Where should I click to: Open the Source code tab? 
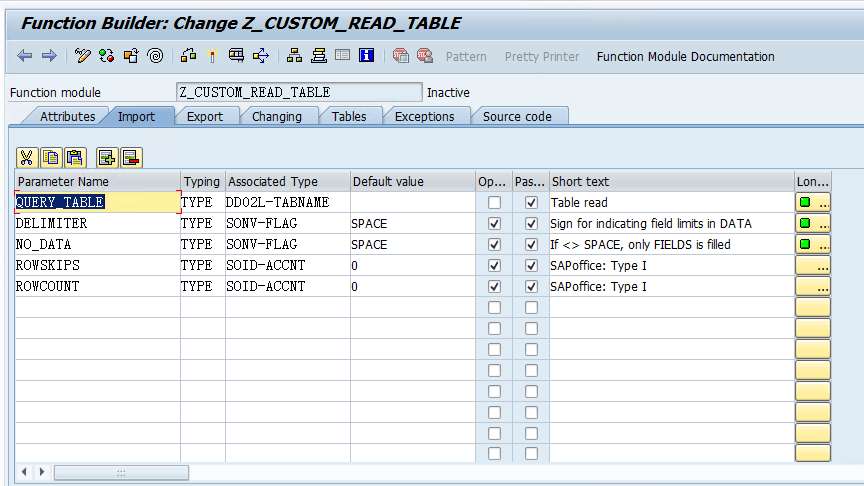pos(517,116)
